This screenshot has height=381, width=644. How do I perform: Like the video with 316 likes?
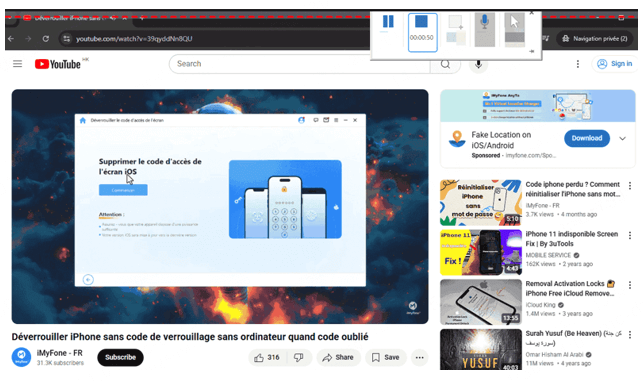point(267,358)
